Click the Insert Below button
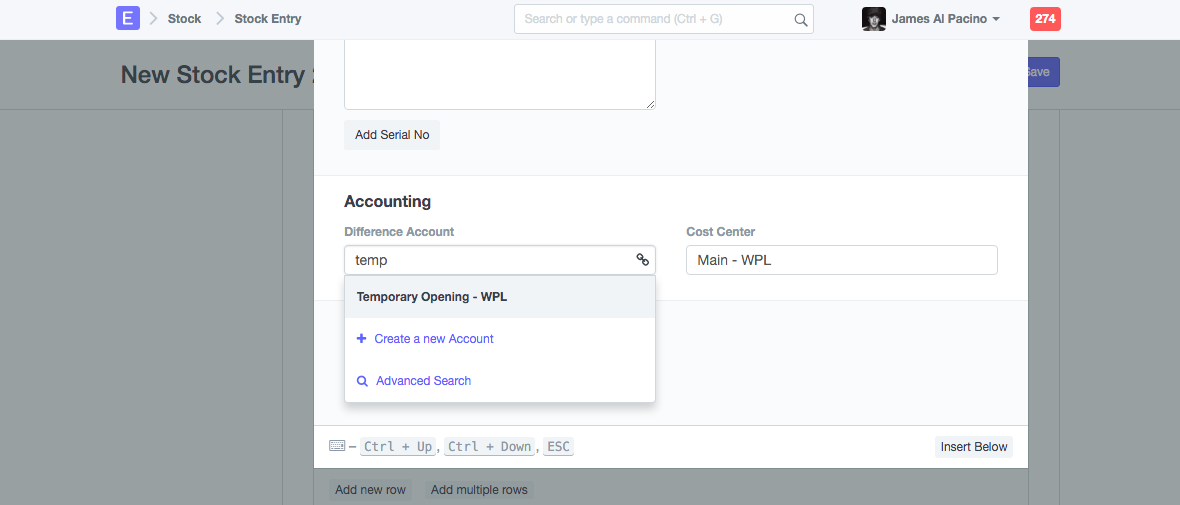 (x=973, y=447)
